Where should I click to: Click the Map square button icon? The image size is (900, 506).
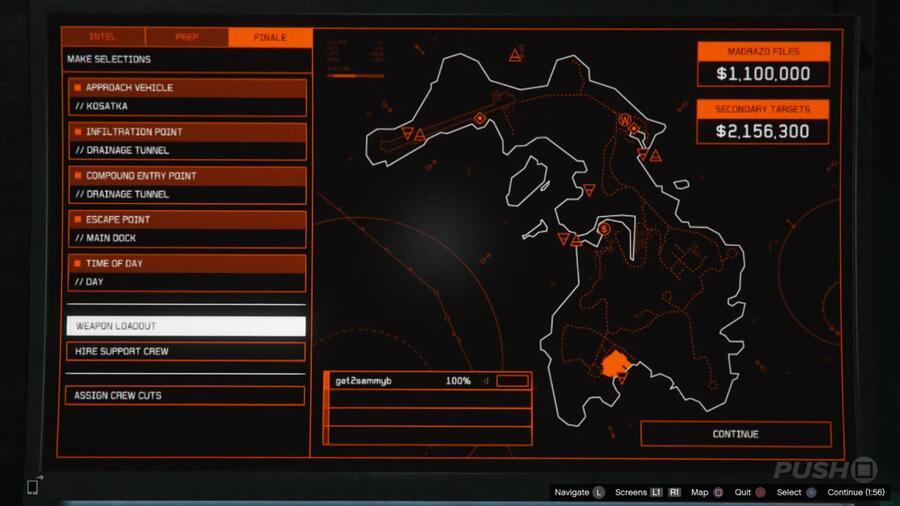coord(718,492)
